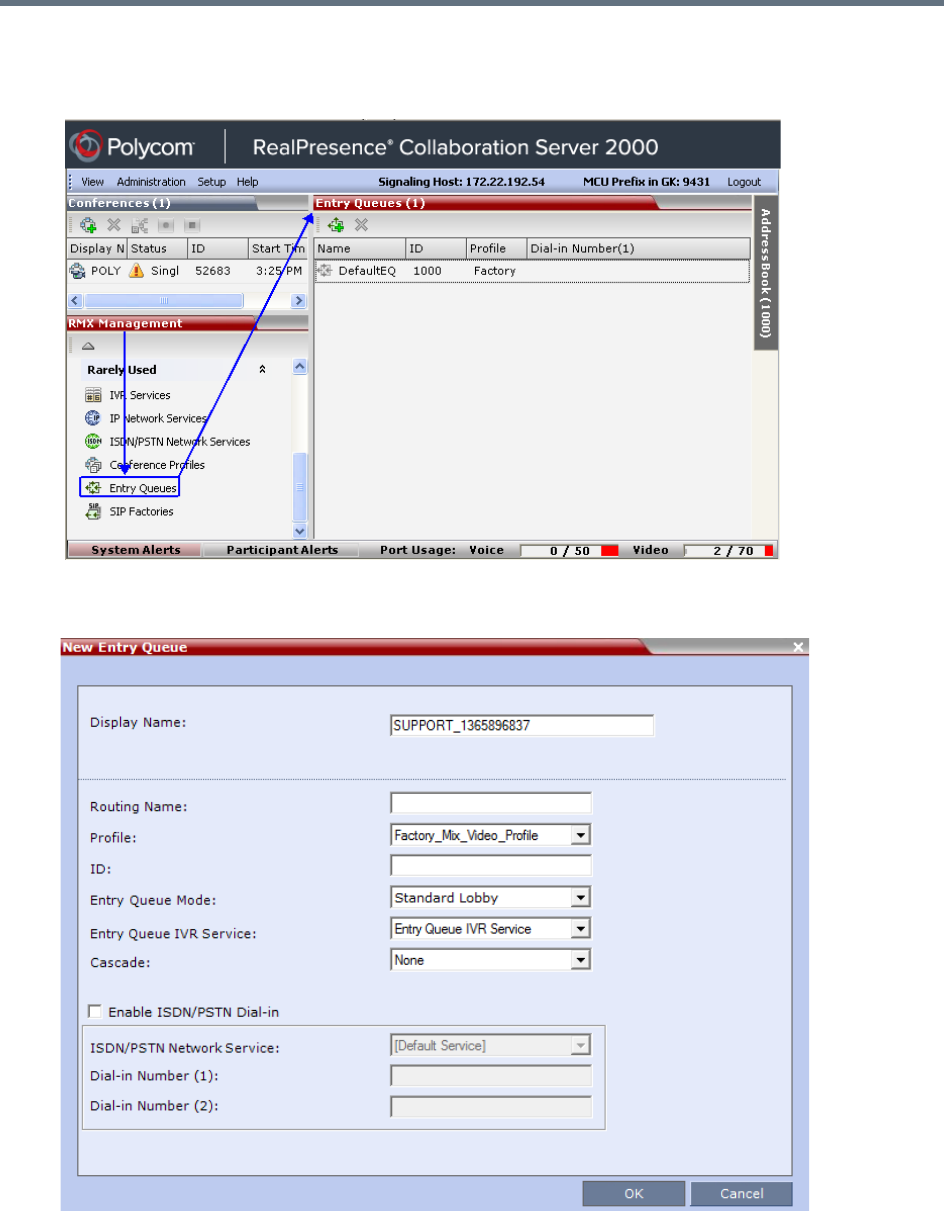The height and width of the screenshot is (1211, 944).
Task: Open Entry Queues in RMX Management list
Action: pyautogui.click(x=143, y=488)
